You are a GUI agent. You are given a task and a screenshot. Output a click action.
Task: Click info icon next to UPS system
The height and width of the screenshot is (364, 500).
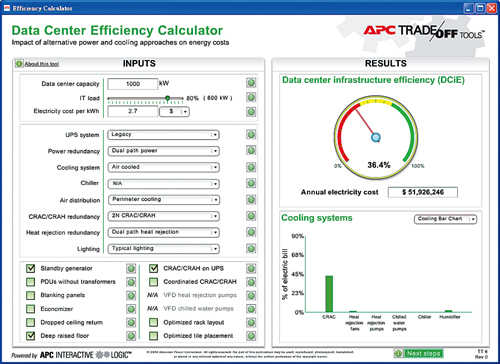251,135
